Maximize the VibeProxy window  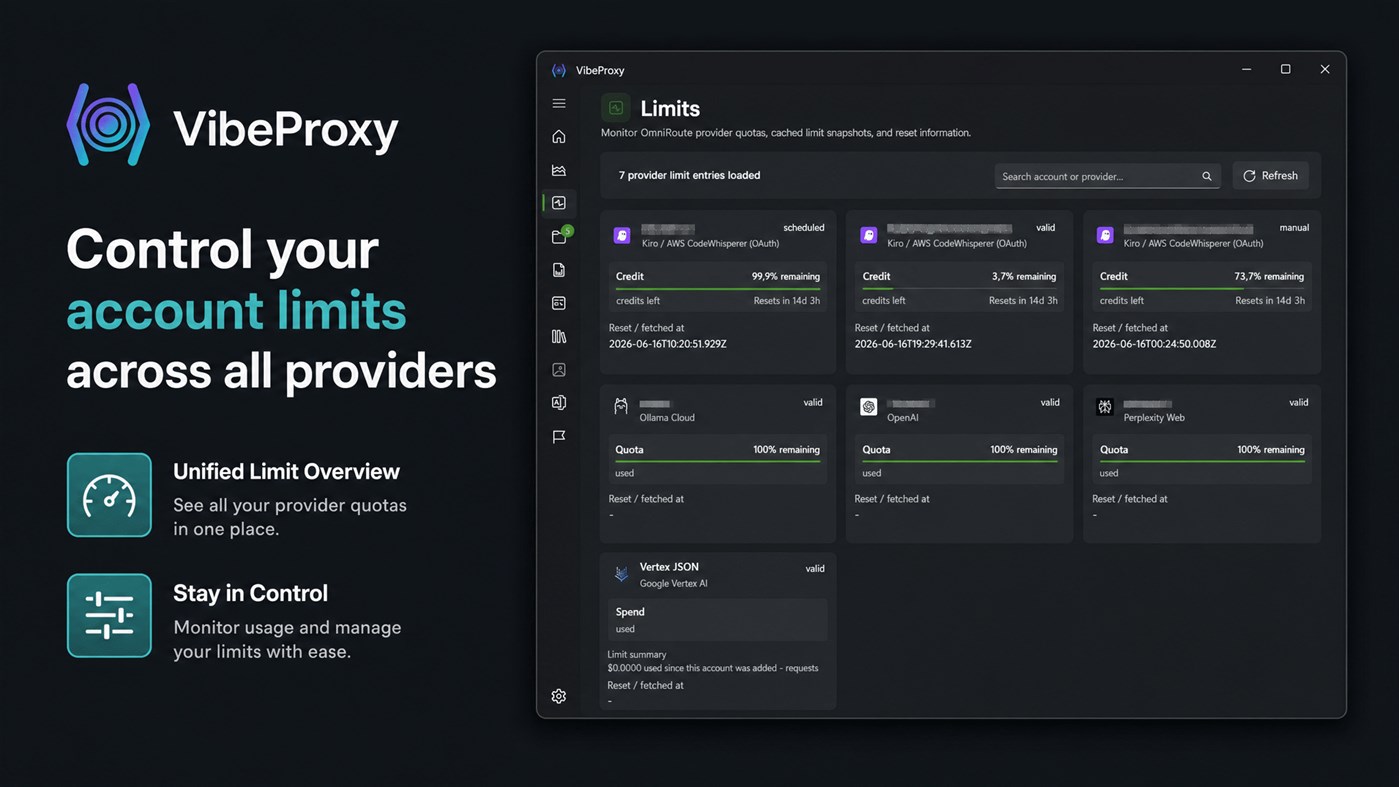point(1286,70)
